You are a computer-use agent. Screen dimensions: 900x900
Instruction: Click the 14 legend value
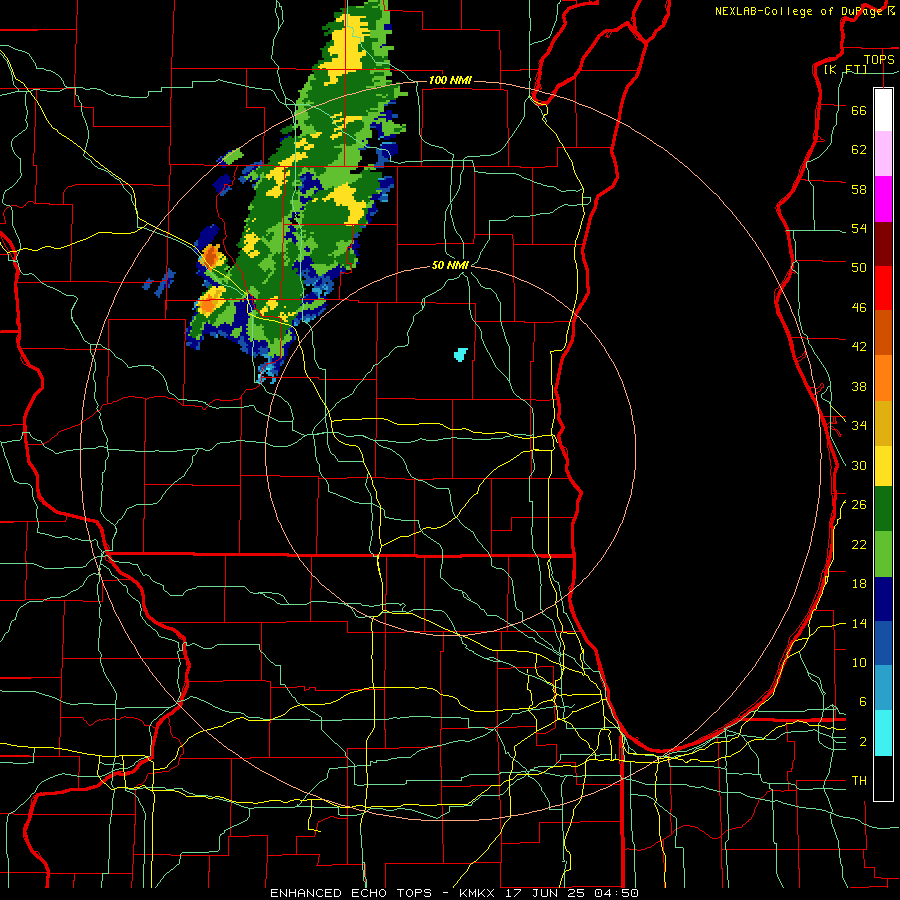[x=859, y=623]
